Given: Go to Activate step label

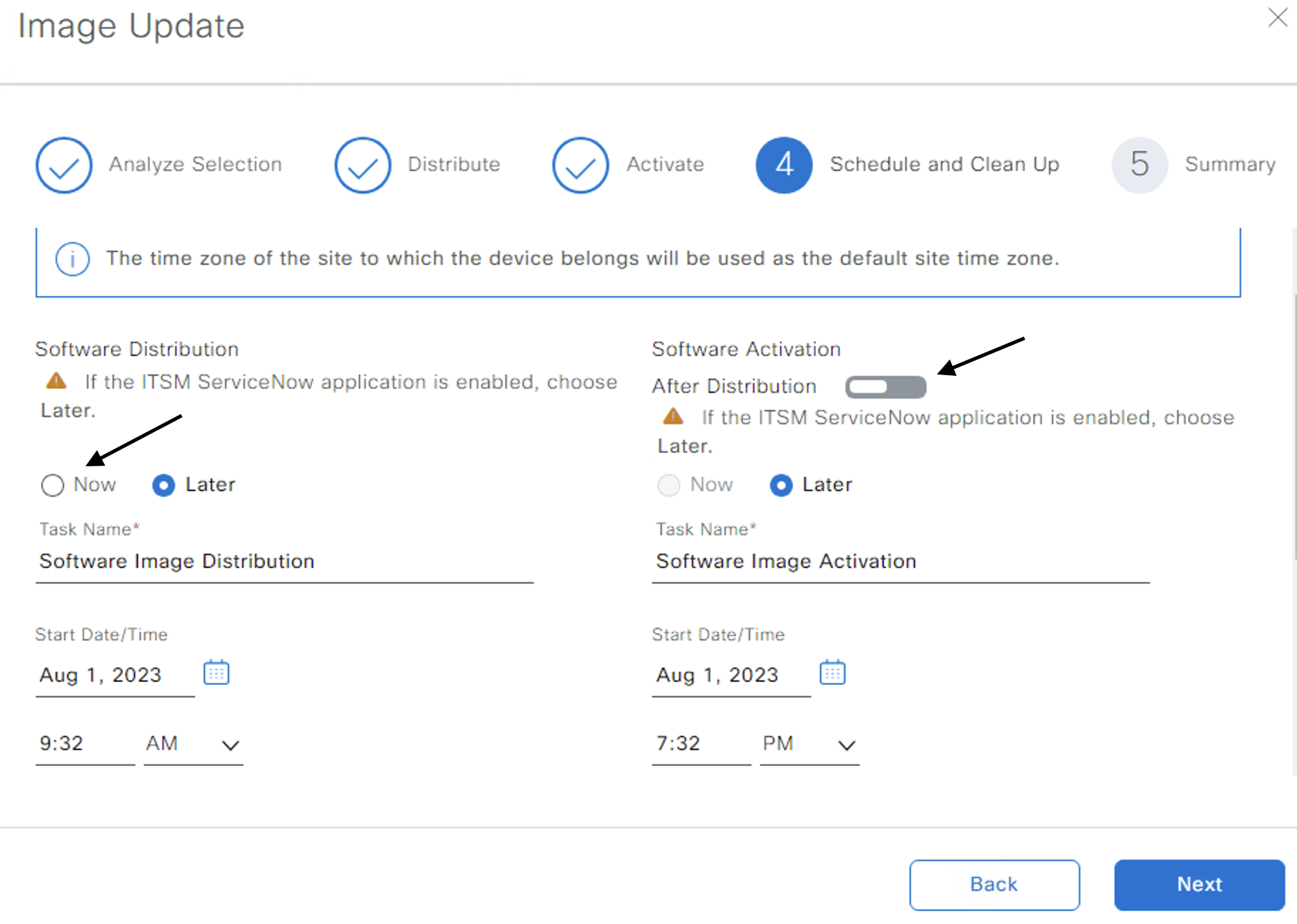Looking at the screenshot, I should 666,164.
